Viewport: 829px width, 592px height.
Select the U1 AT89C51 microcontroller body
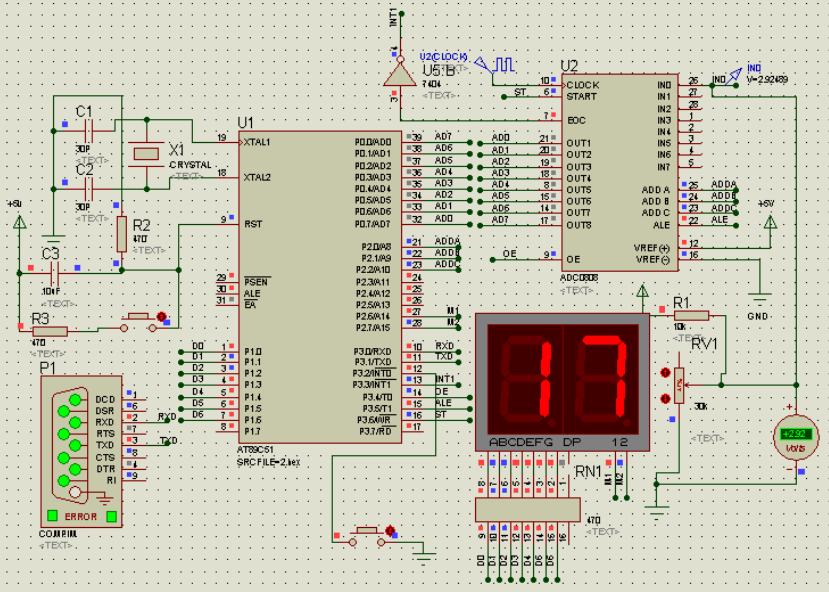coord(320,287)
